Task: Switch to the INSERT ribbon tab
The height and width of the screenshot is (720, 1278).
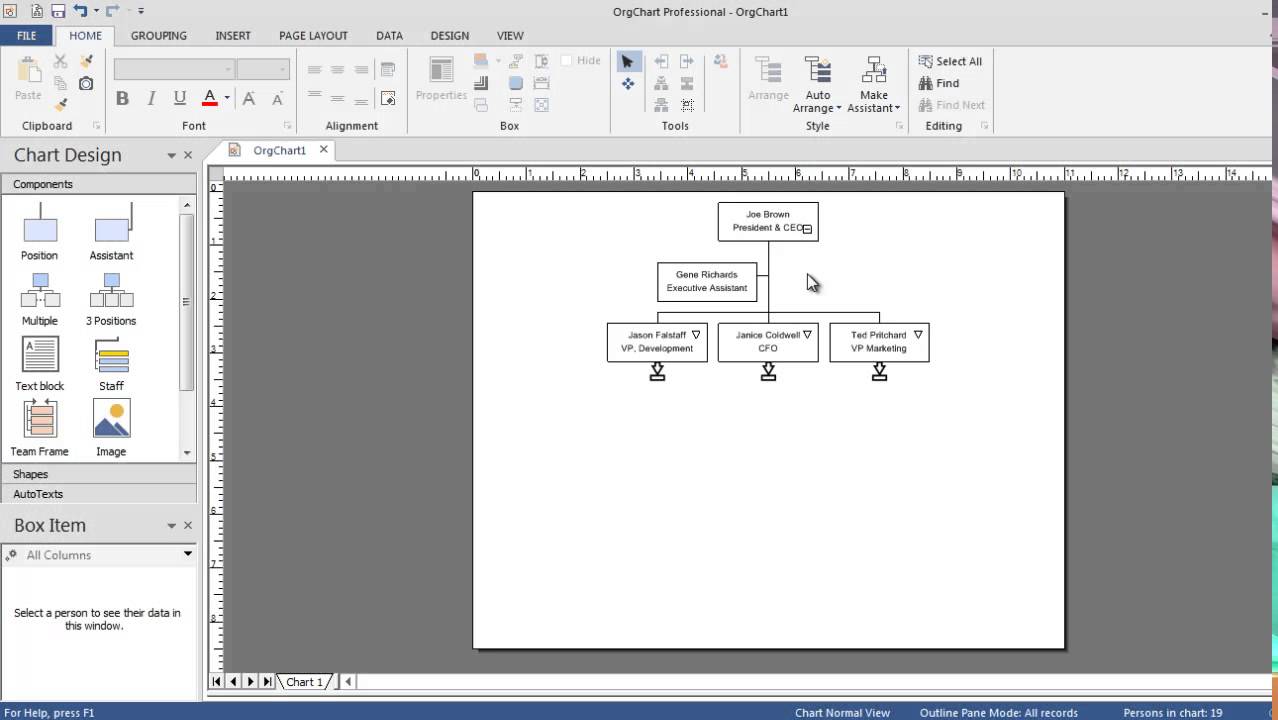Action: tap(233, 35)
